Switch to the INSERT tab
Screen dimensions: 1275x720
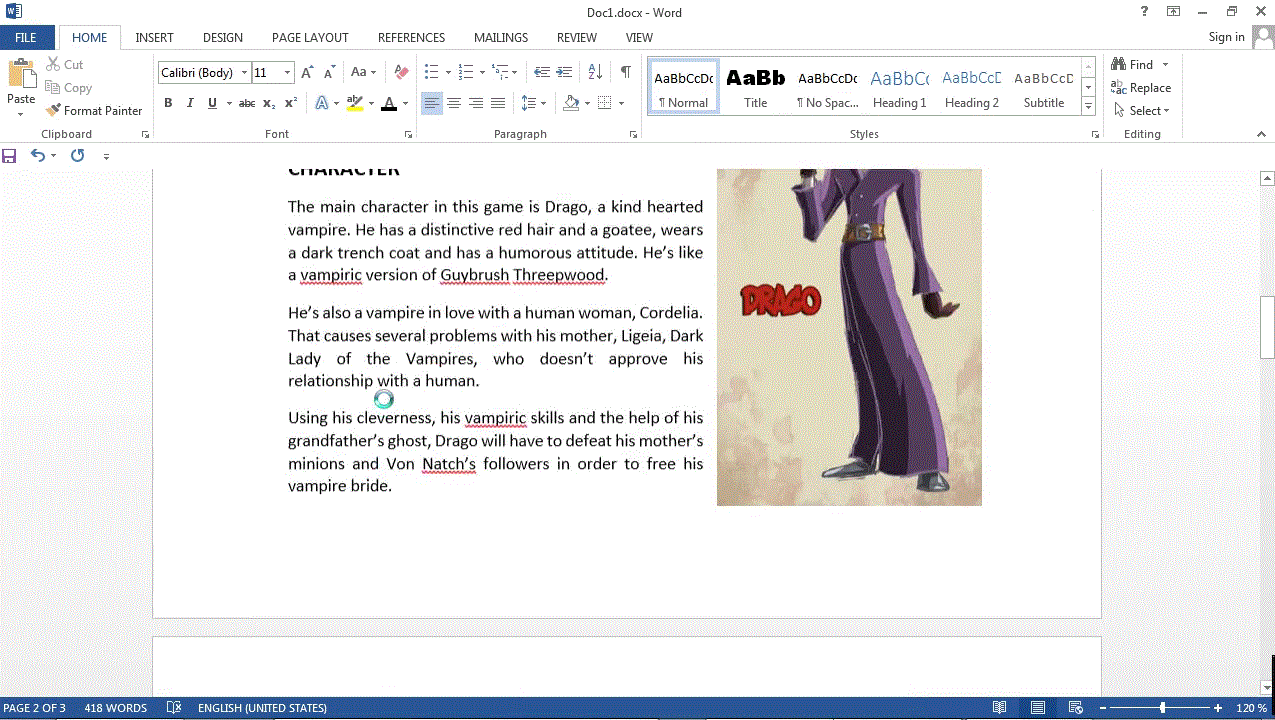pyautogui.click(x=155, y=38)
